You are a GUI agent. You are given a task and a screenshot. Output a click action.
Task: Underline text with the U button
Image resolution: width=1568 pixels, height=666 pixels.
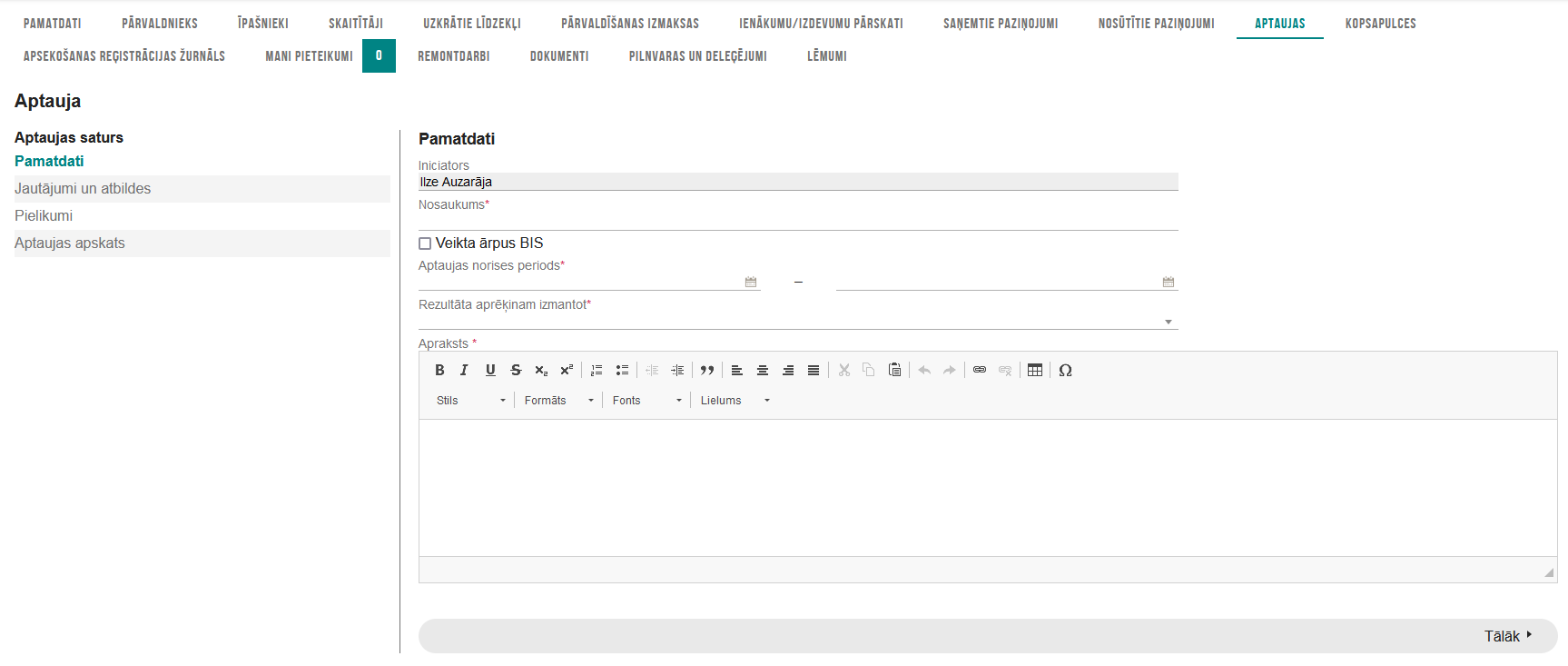490,370
